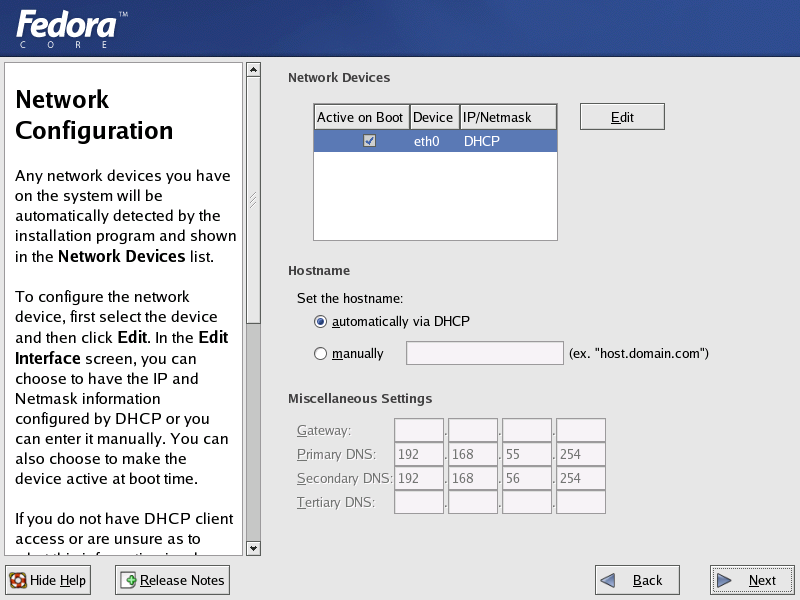Image resolution: width=800 pixels, height=600 pixels.
Task: Click the Fedora Core logo
Action: (71, 29)
